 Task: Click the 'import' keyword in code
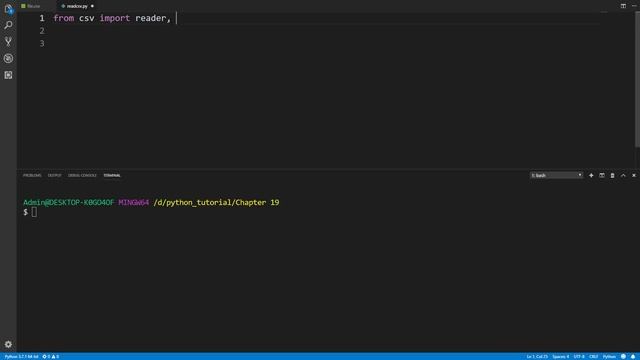tap(115, 18)
